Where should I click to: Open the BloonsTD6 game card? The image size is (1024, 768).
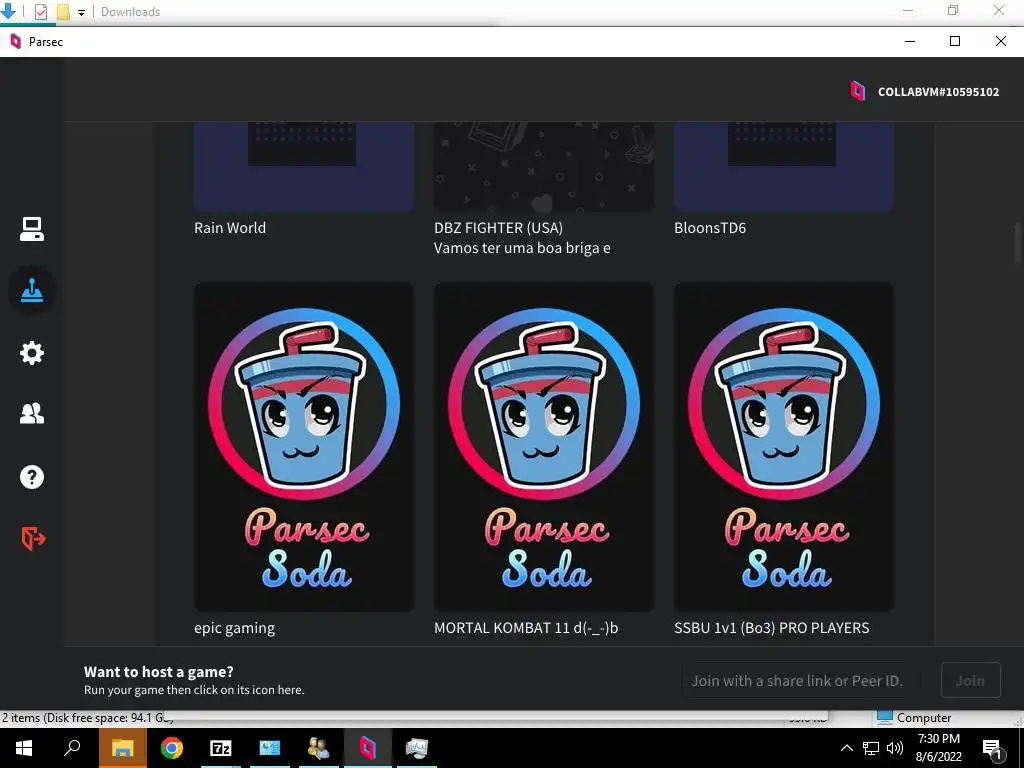[x=784, y=167]
